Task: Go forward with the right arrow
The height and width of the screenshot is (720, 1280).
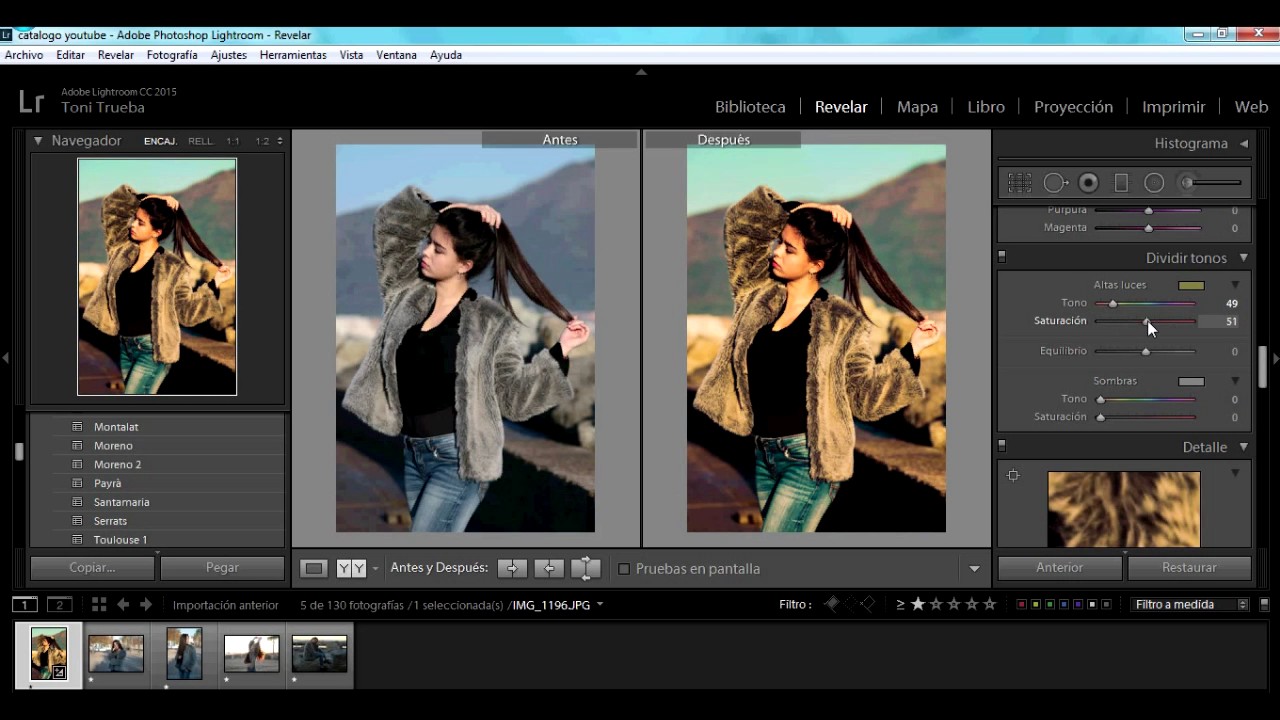Action: (x=146, y=604)
